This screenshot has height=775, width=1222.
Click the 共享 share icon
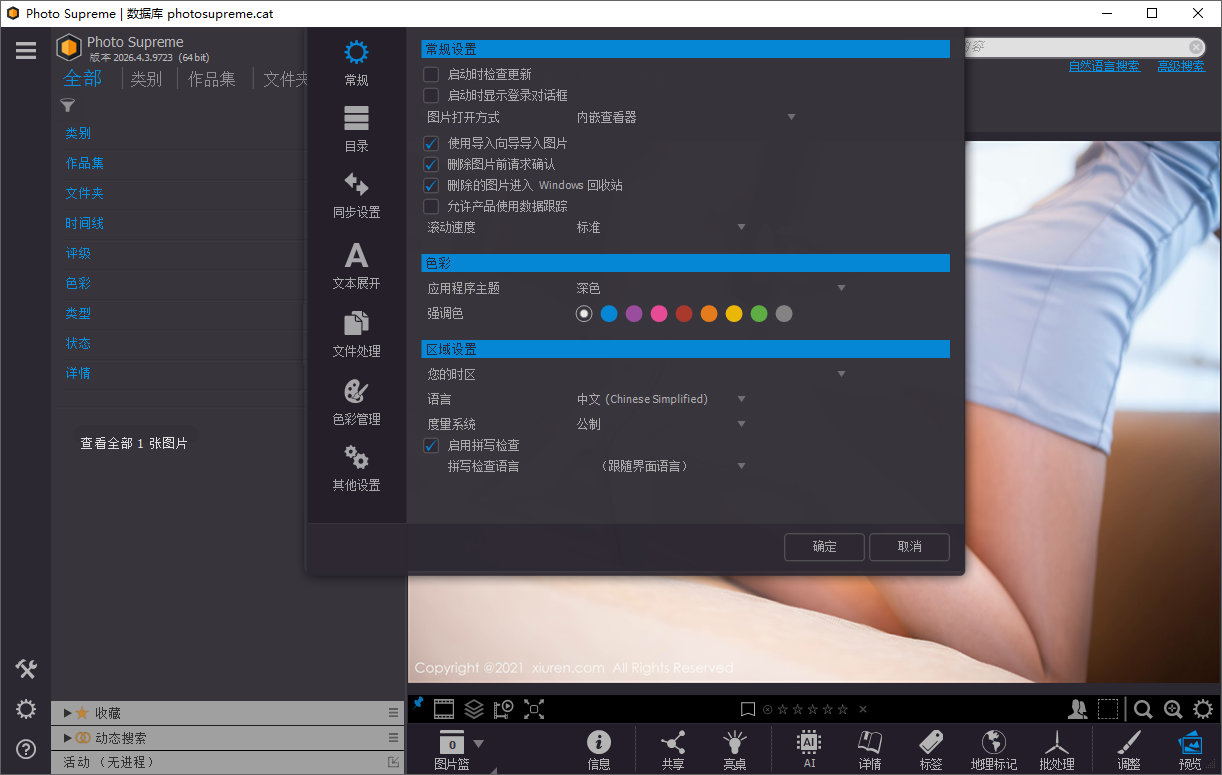[673, 750]
